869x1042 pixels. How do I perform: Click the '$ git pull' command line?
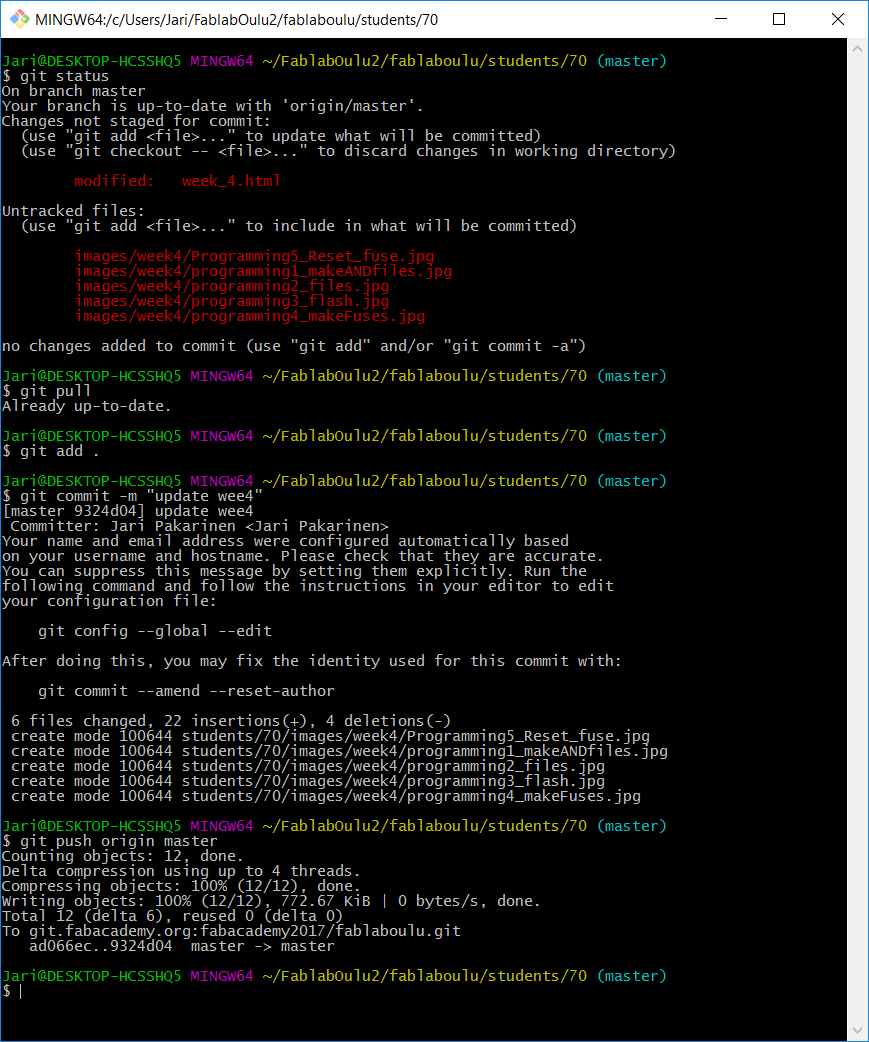point(47,391)
